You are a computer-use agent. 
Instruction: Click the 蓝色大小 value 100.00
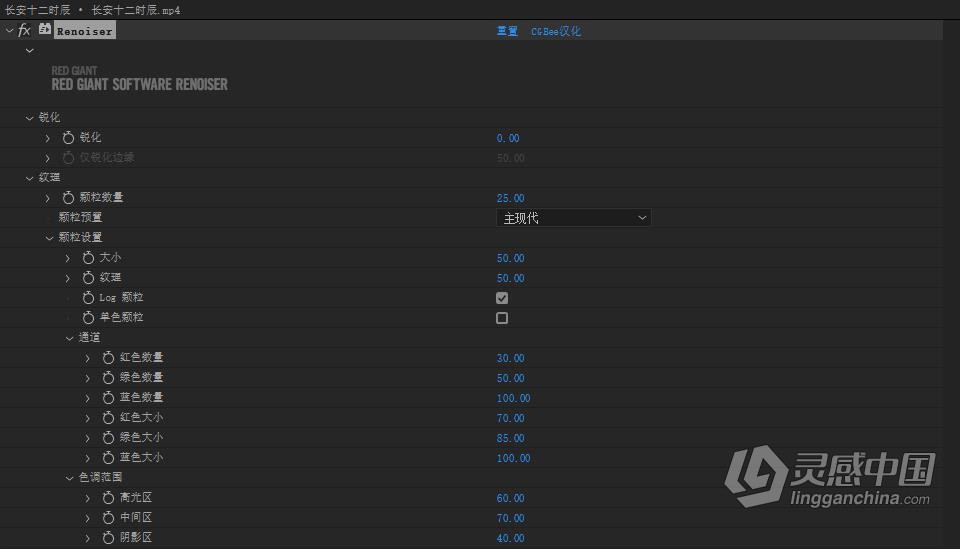(513, 458)
